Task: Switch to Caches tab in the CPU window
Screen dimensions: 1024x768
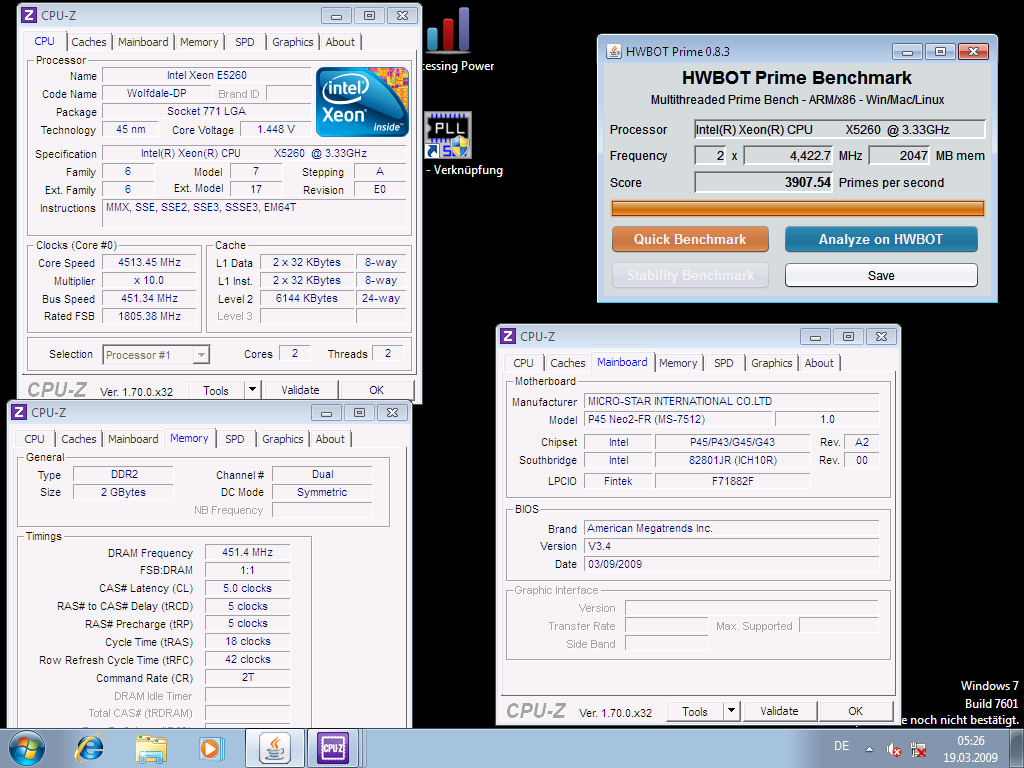Action: click(x=88, y=42)
